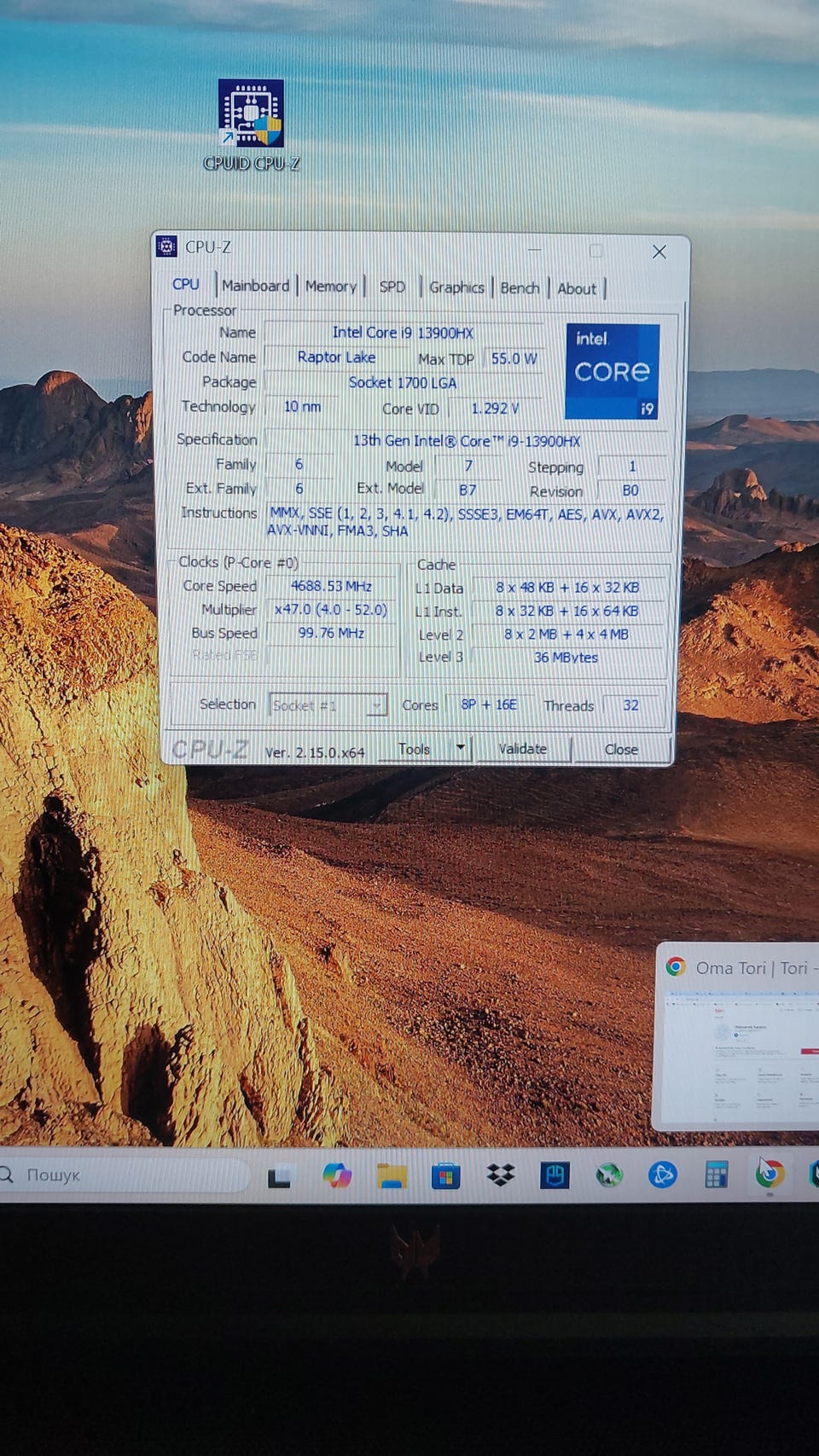Open the Bench tab
The width and height of the screenshot is (819, 1456).
click(x=520, y=288)
